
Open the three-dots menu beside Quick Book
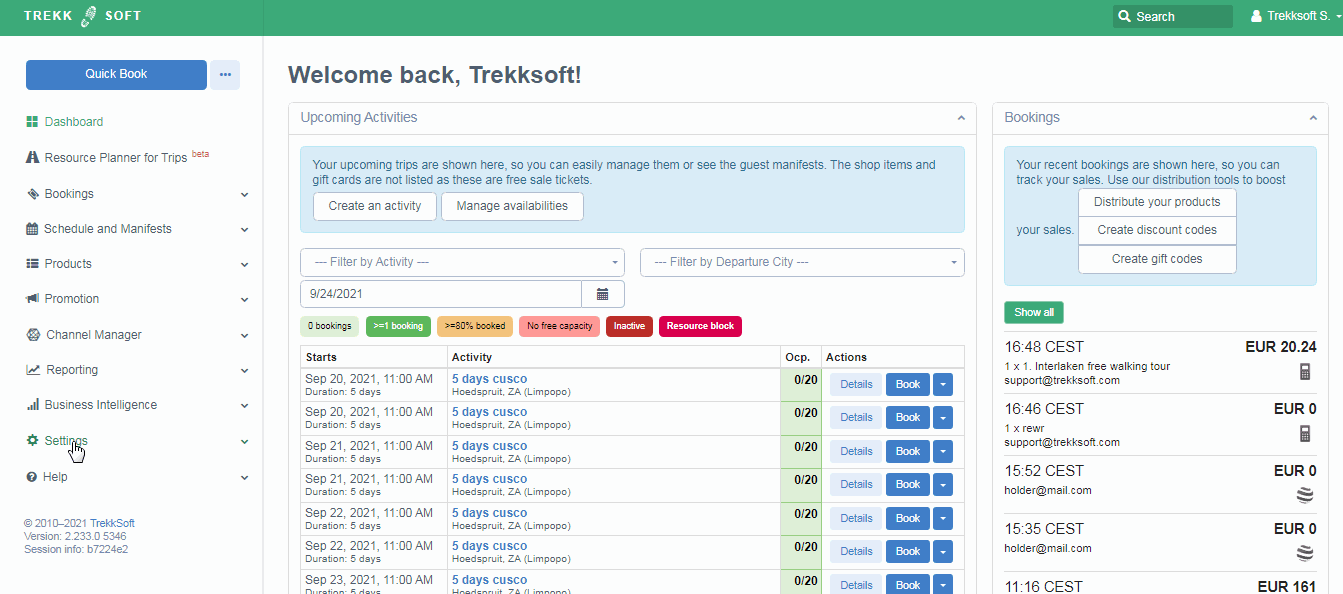(x=225, y=75)
